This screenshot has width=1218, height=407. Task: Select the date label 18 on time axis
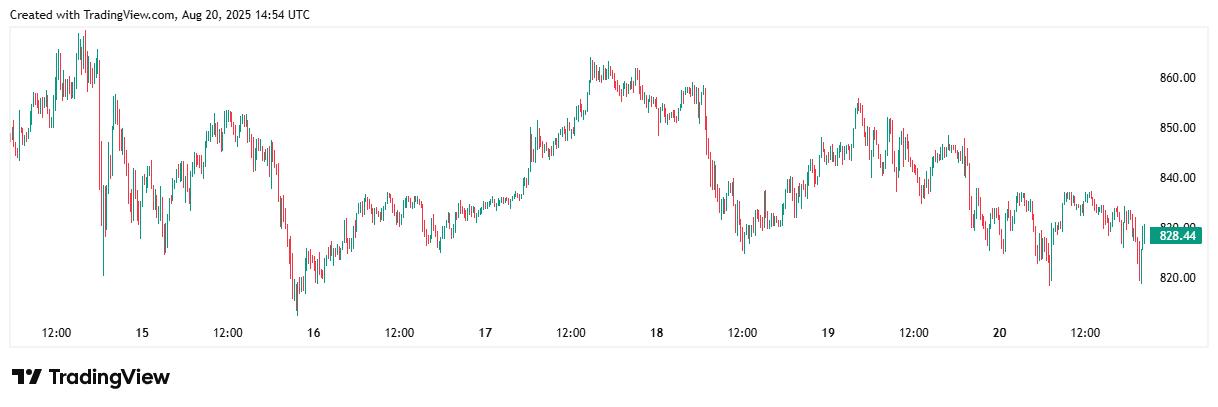tap(657, 333)
